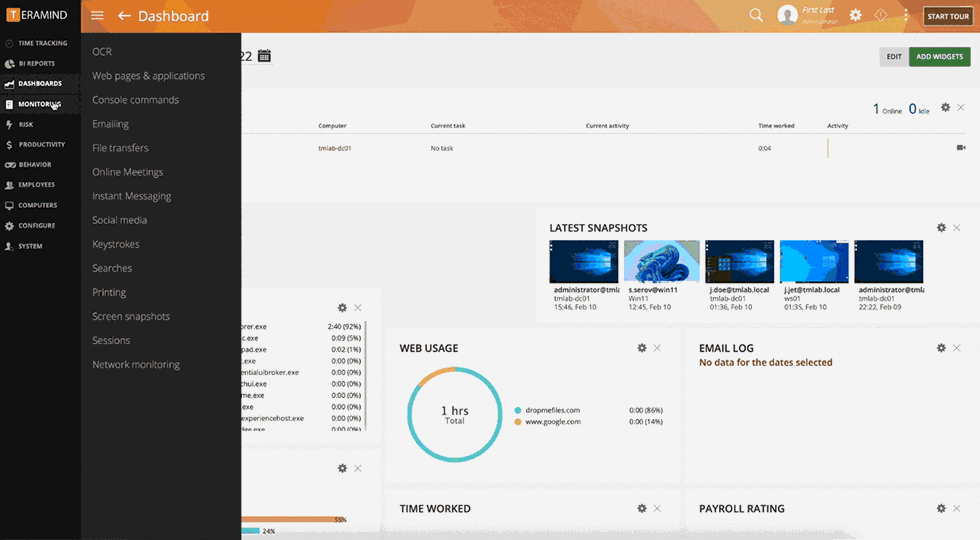Click the Web Usage donut chart
The height and width of the screenshot is (540, 980).
point(455,415)
